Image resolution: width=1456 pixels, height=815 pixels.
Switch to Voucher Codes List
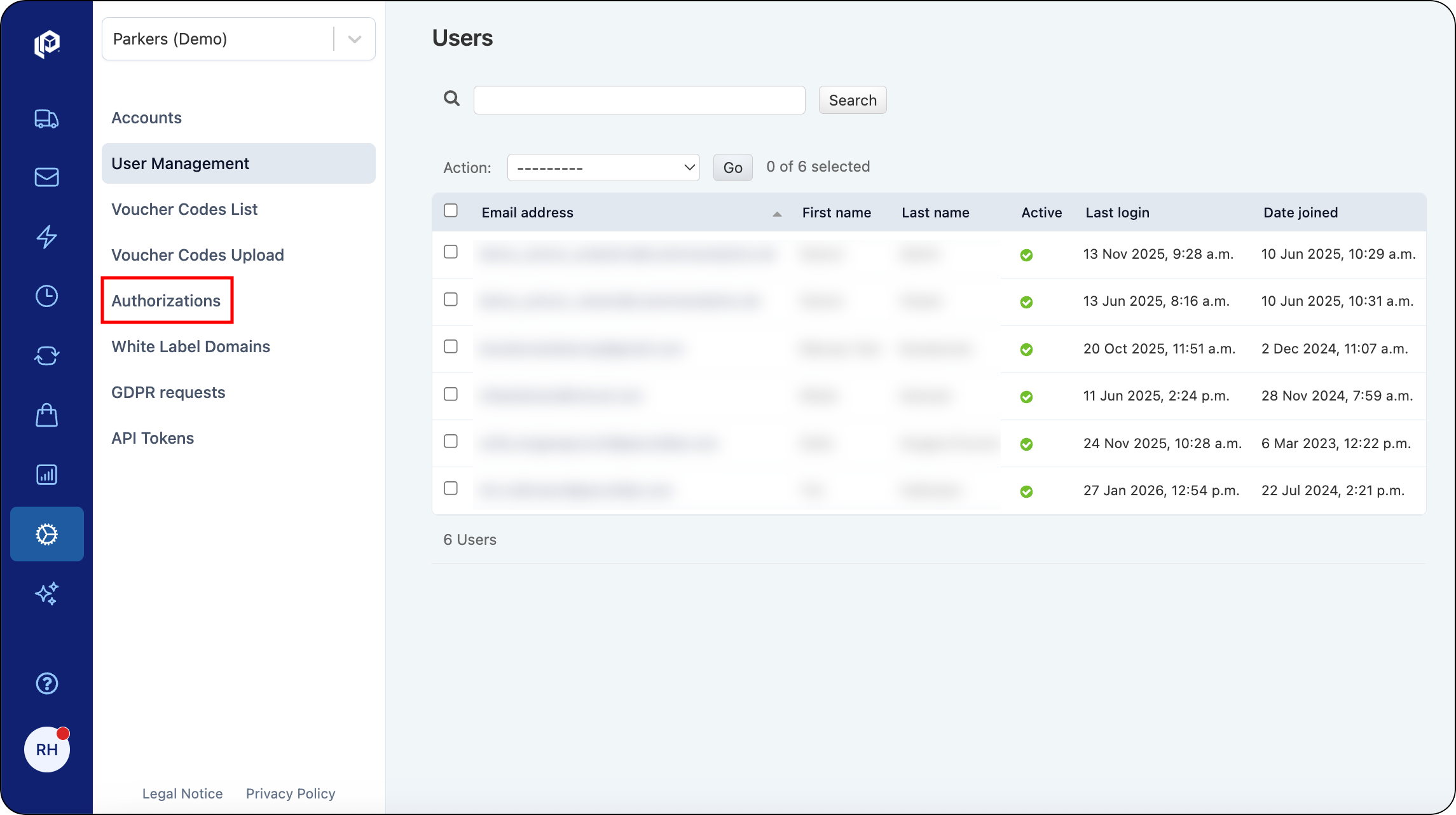(184, 209)
